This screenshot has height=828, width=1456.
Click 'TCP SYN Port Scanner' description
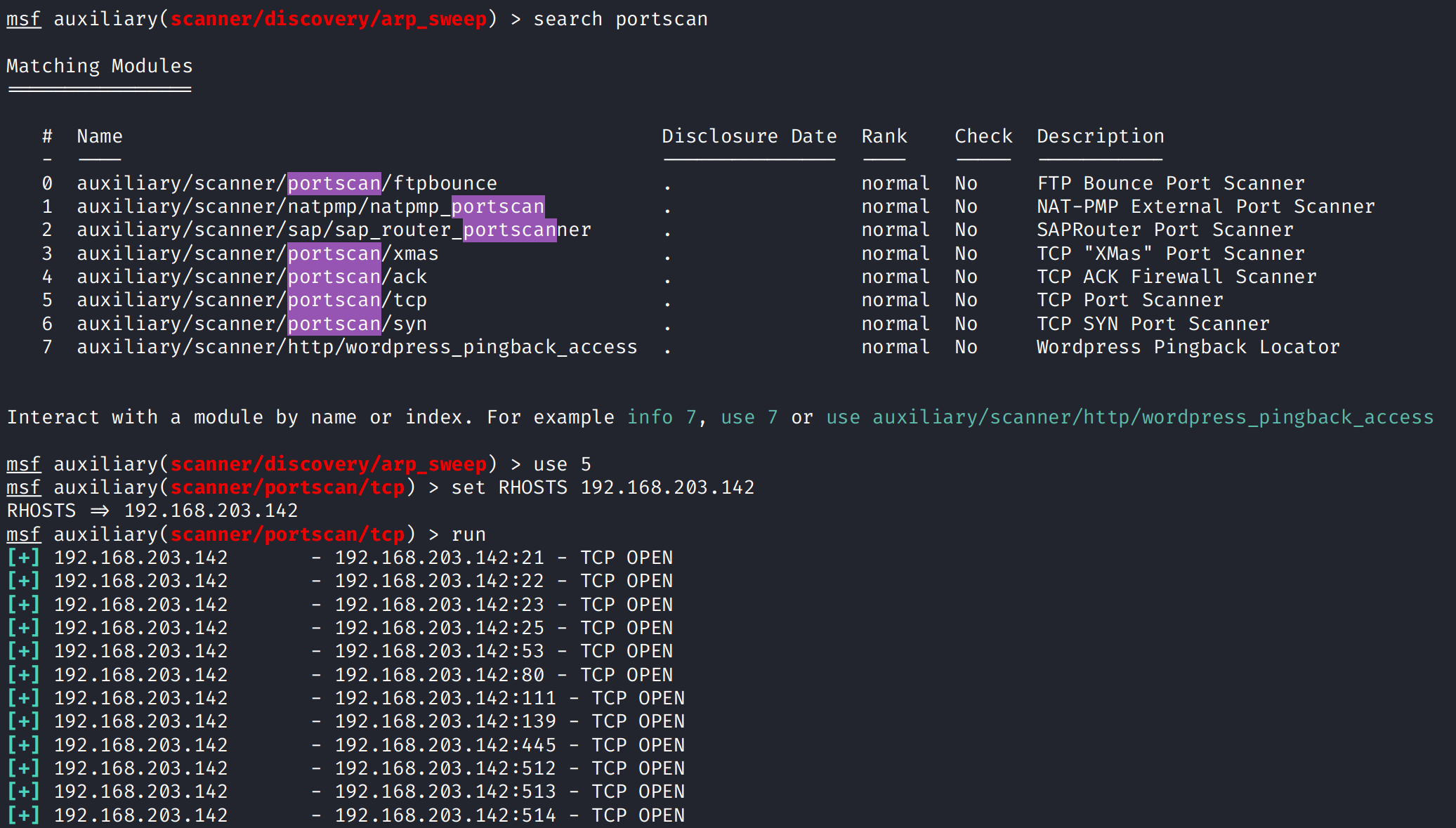[x=1153, y=324]
